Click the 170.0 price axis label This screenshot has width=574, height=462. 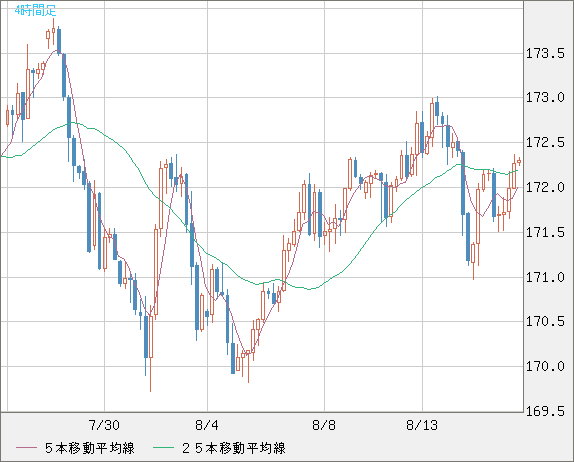(545, 366)
